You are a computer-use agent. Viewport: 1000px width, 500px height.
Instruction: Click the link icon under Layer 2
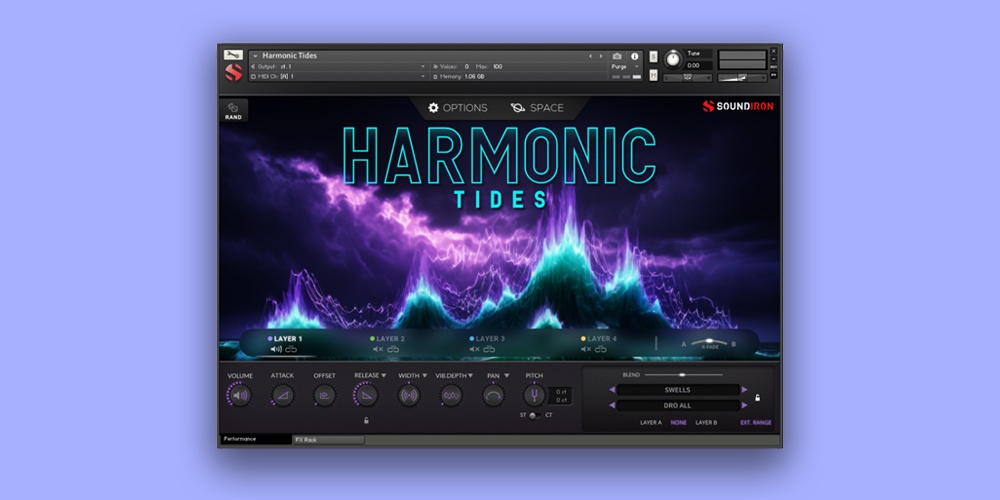[x=393, y=349]
